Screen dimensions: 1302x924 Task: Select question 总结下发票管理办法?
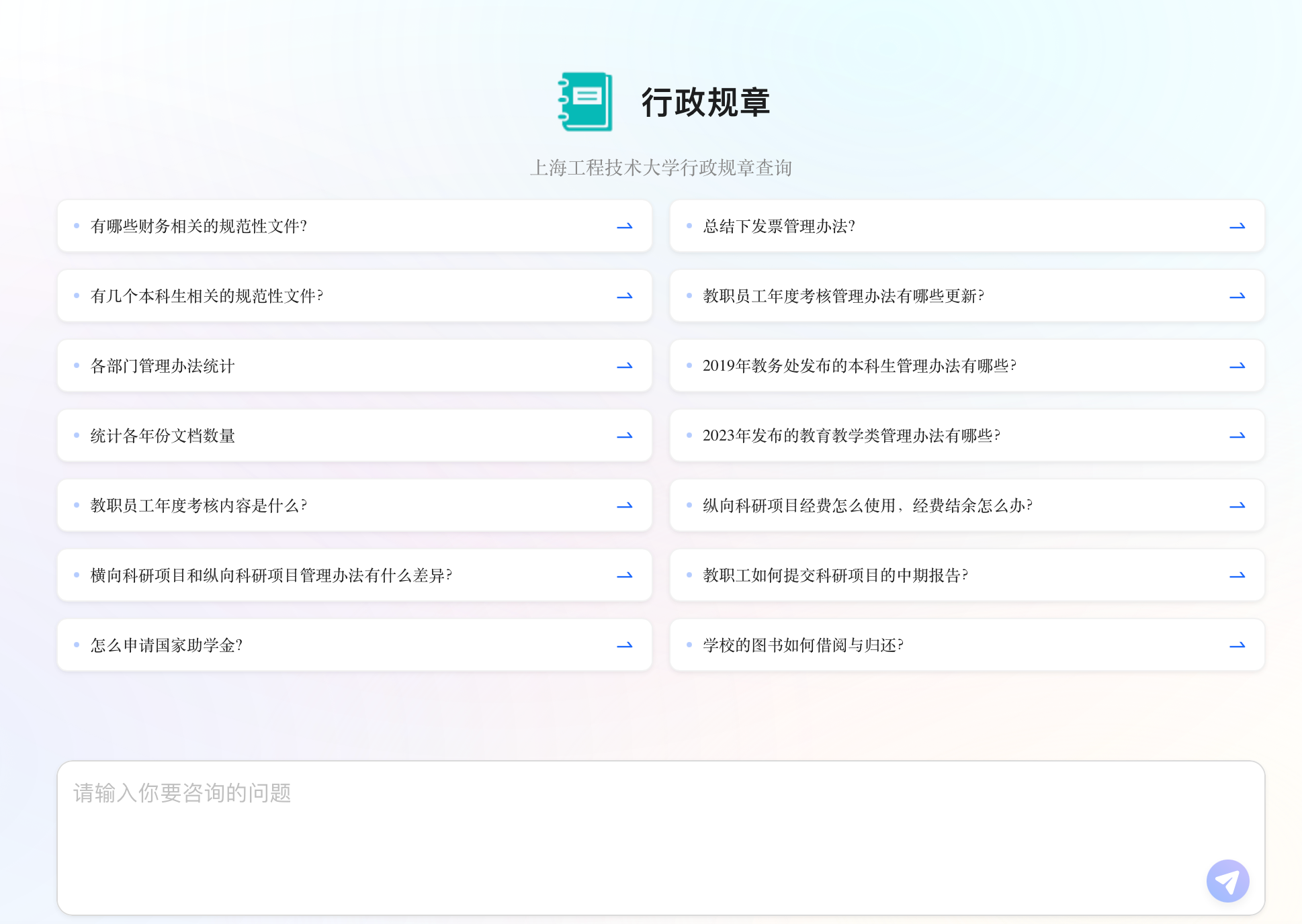click(x=967, y=226)
